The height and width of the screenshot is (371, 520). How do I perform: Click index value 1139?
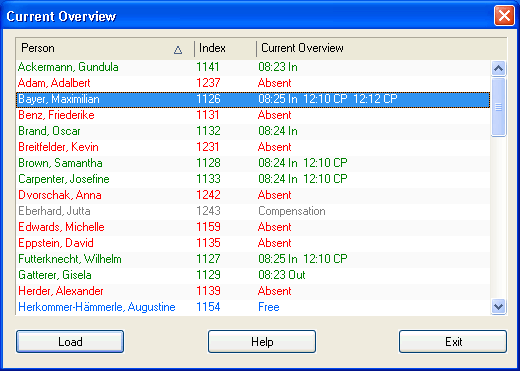pos(208,291)
